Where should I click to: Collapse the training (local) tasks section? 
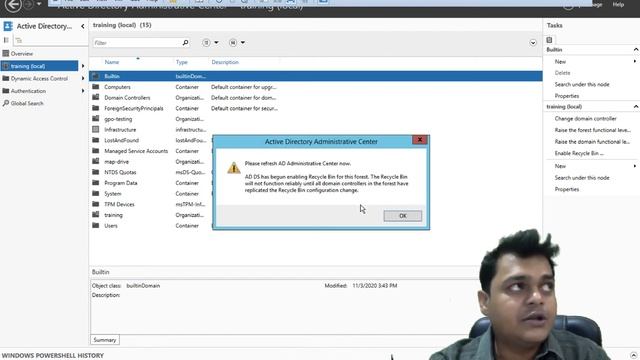(636, 107)
